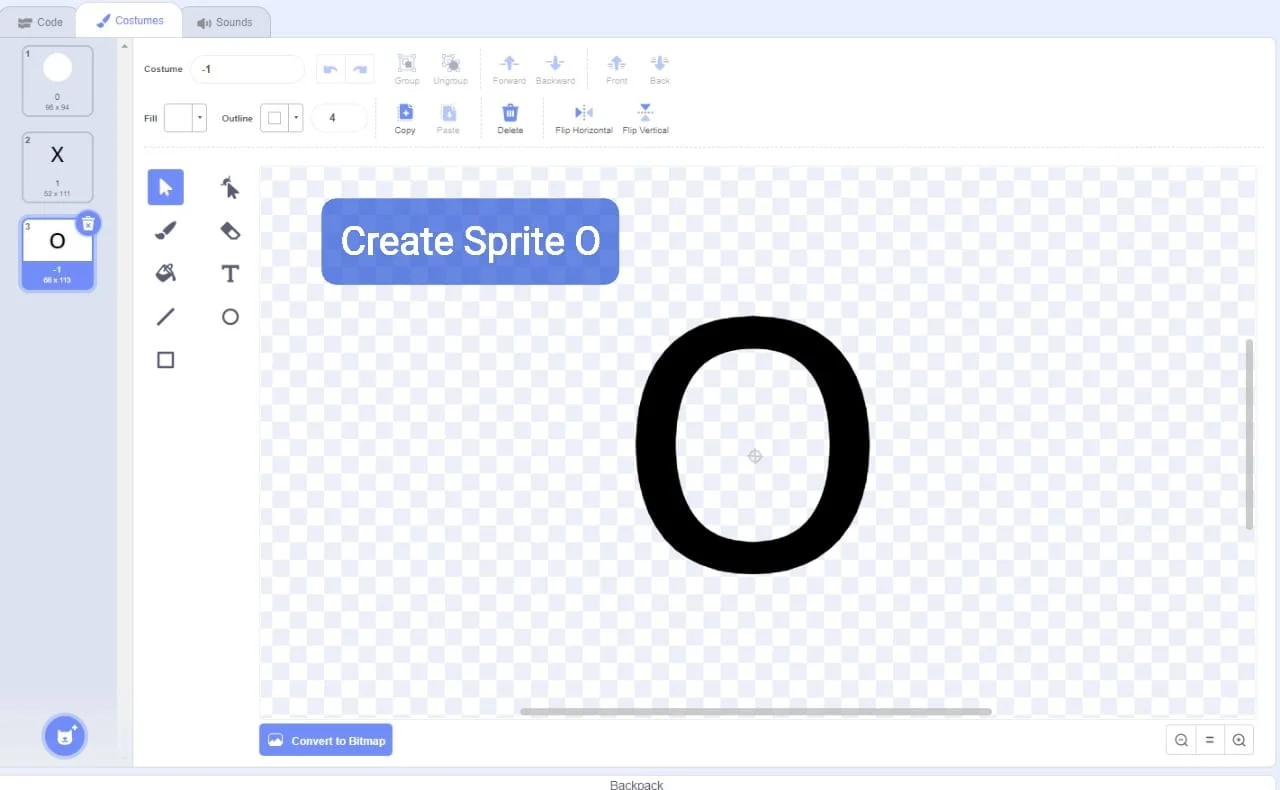Select the Line tool
This screenshot has width=1280, height=790.
(166, 317)
